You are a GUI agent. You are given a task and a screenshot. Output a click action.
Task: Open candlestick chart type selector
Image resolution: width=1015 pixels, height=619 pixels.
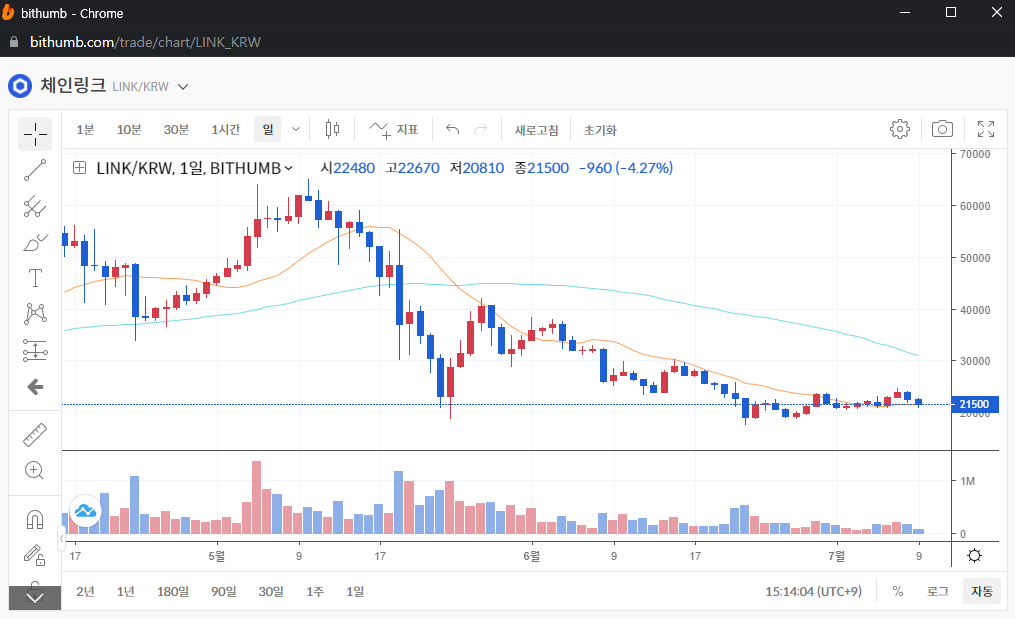332,129
